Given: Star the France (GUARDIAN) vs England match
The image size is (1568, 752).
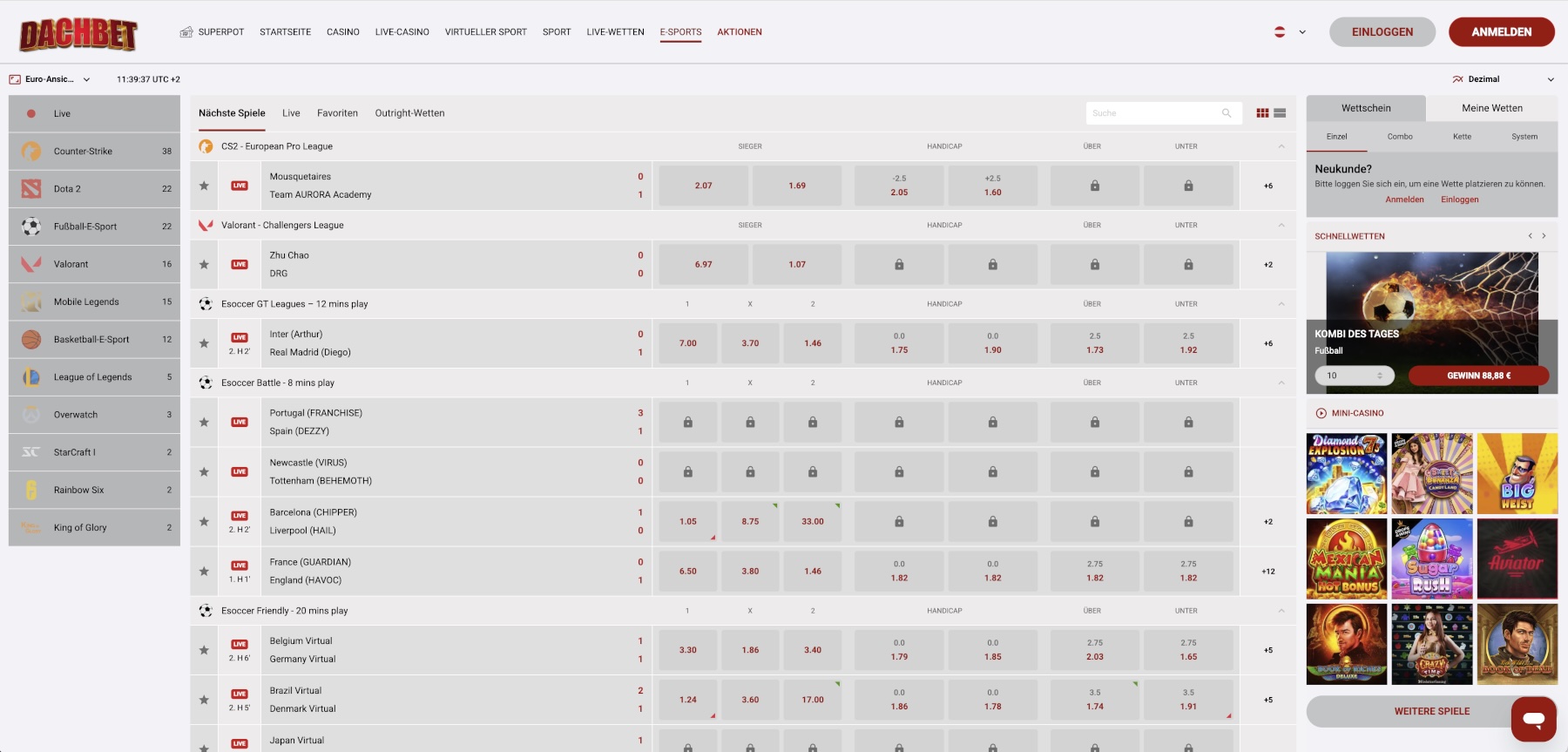Looking at the screenshot, I should [204, 571].
